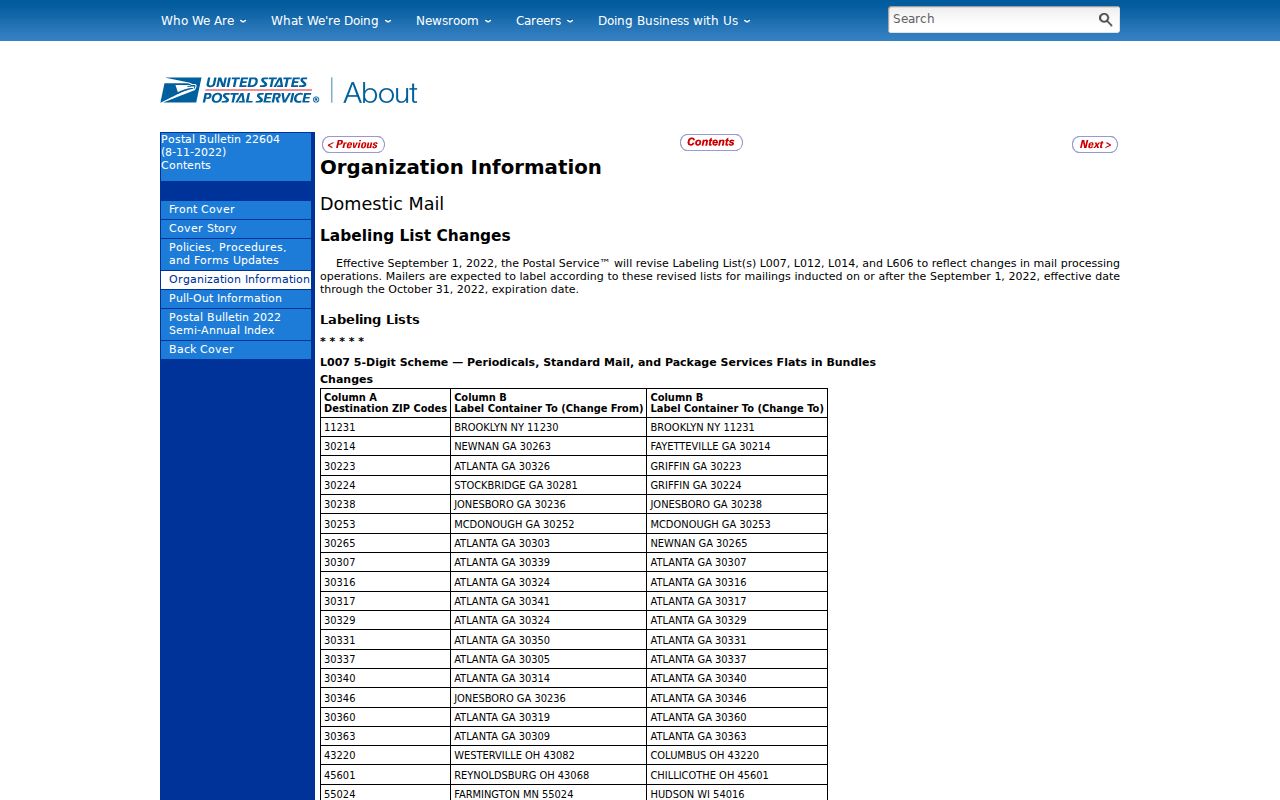Image resolution: width=1280 pixels, height=800 pixels.
Task: Click the Column A Destination ZIP Codes header
Action: [385, 403]
